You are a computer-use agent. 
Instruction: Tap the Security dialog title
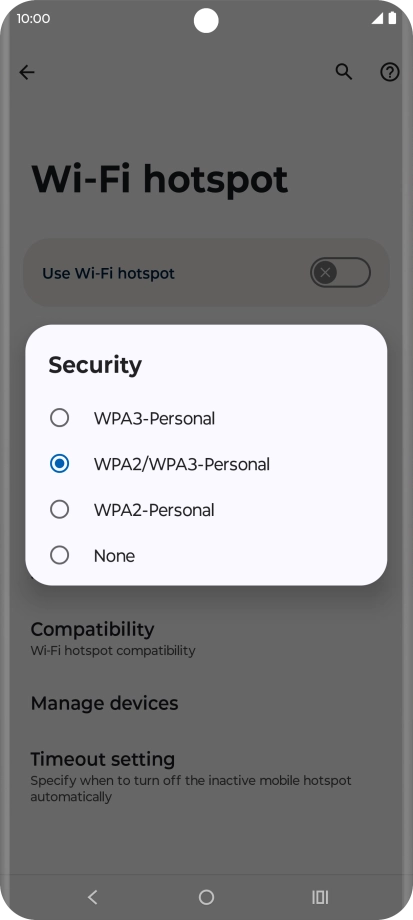(95, 365)
